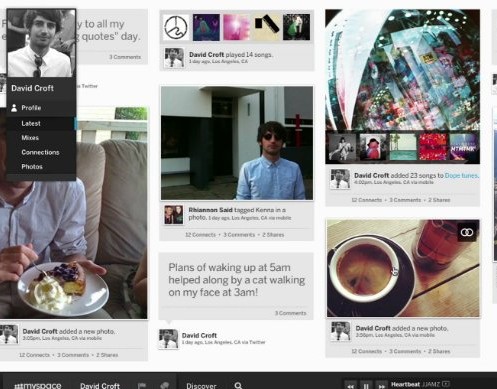This screenshot has height=389, width=497.
Task: Click the chat bubbles icon in the bottom bar
Action: (165, 386)
